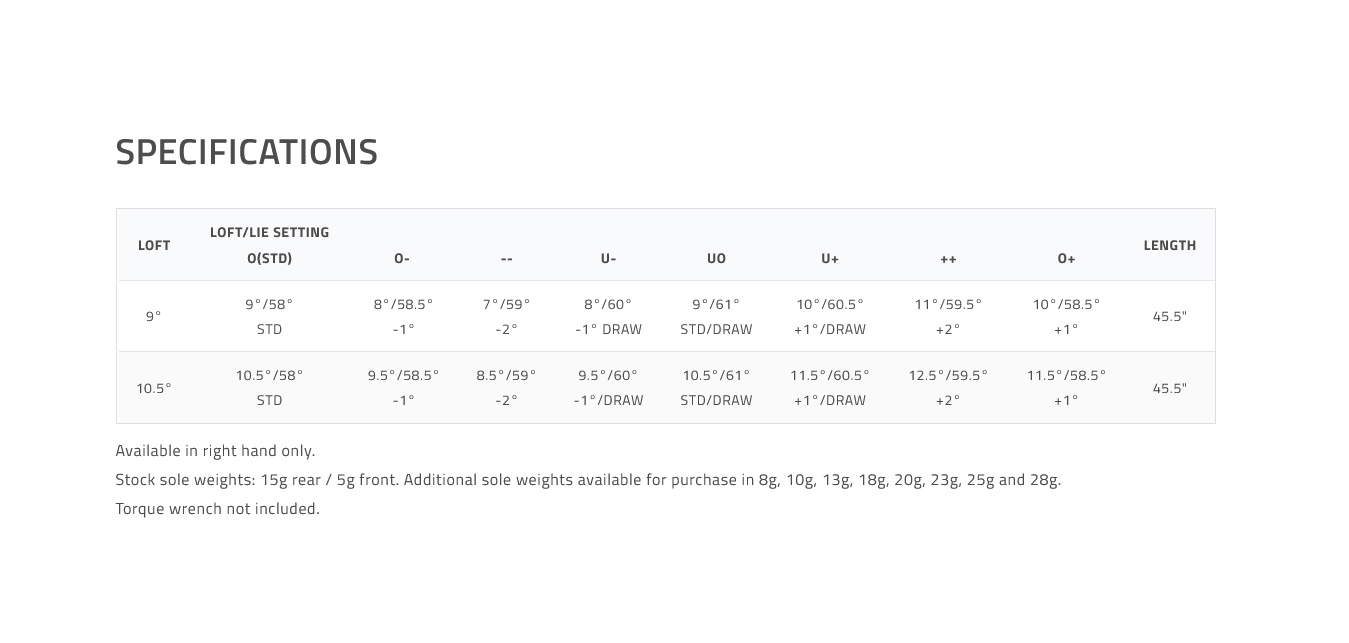Select the O+ column header

[x=1067, y=258]
